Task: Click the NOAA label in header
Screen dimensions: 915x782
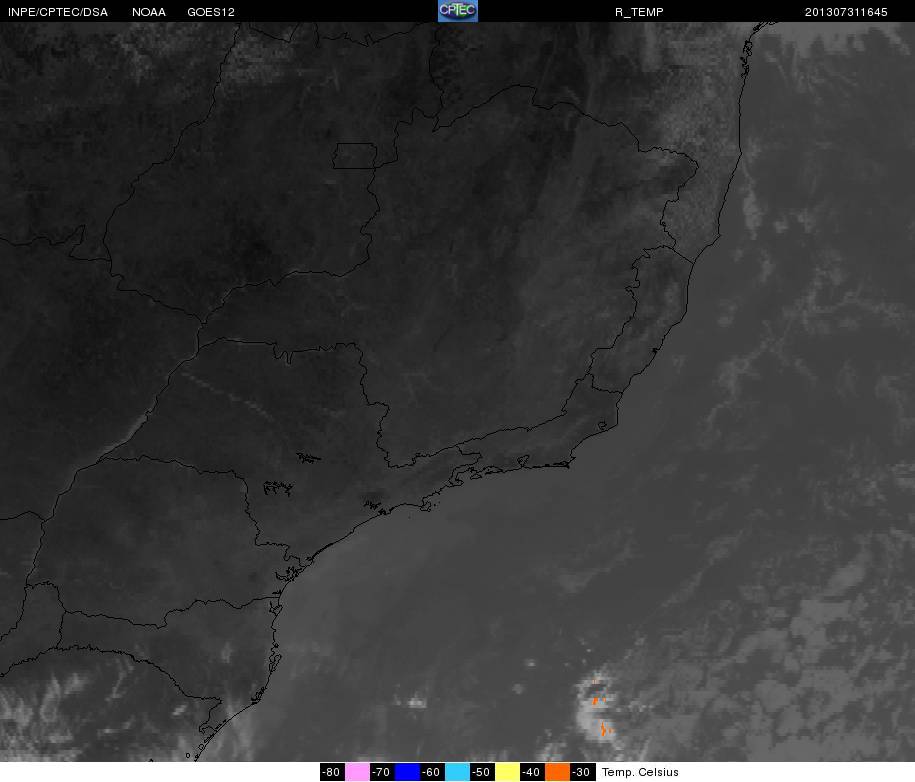Action: click(149, 12)
